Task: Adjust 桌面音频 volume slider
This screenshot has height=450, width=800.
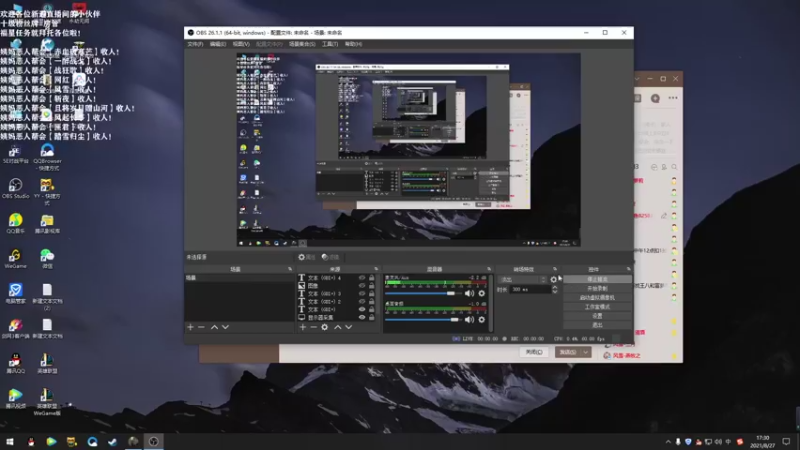Action: click(422, 320)
